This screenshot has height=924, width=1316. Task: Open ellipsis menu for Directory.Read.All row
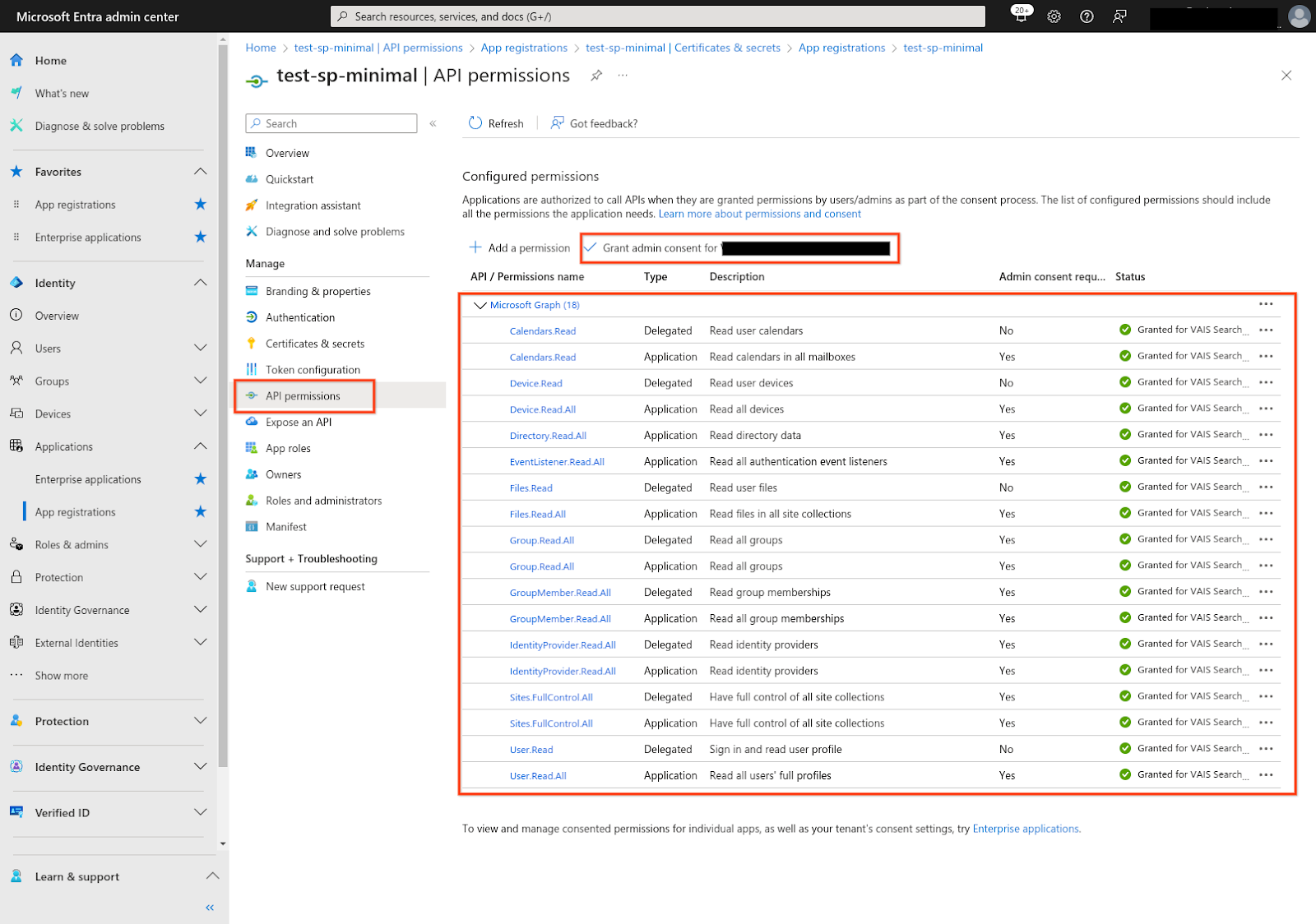coord(1266,435)
